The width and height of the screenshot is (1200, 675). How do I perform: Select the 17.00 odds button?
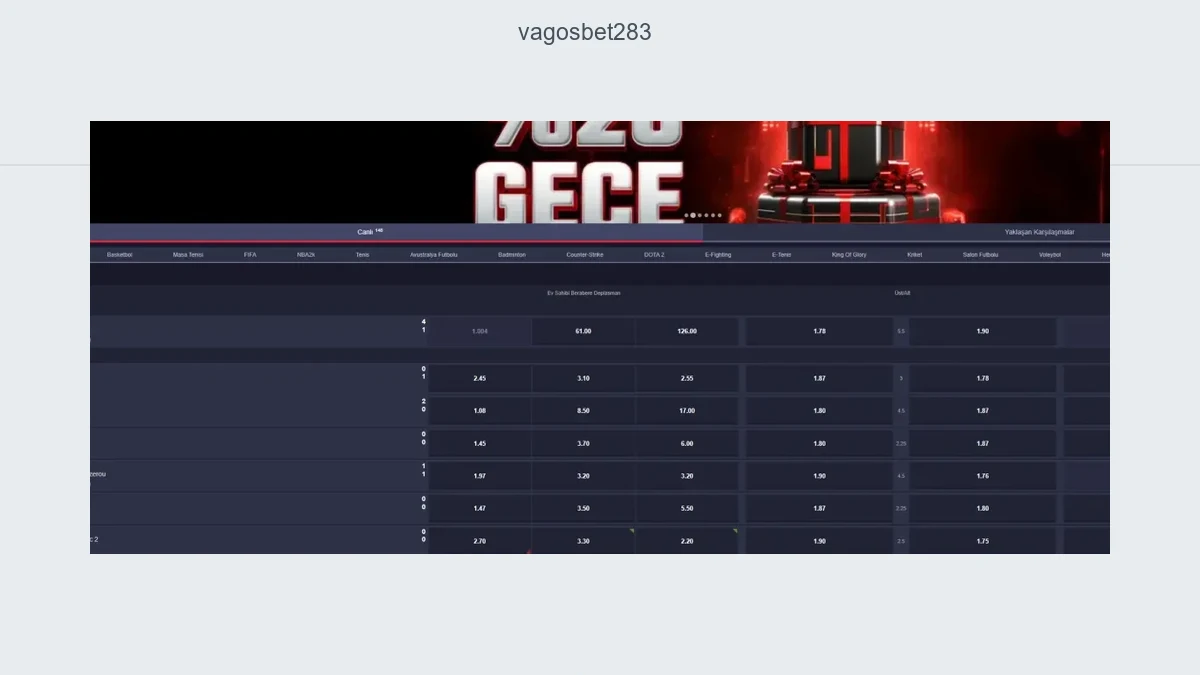687,411
